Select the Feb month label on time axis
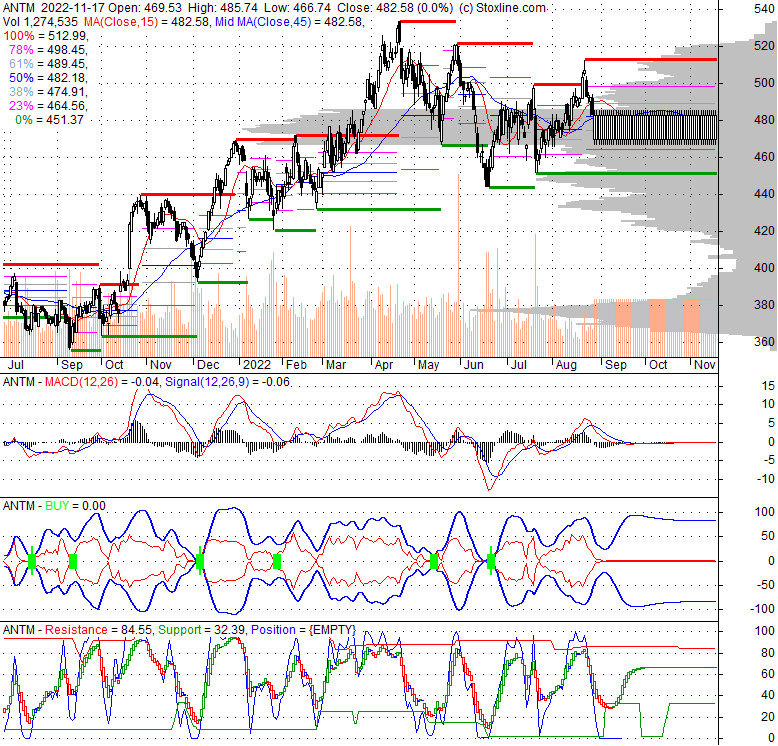Image resolution: width=778 pixels, height=746 pixels. 296,365
